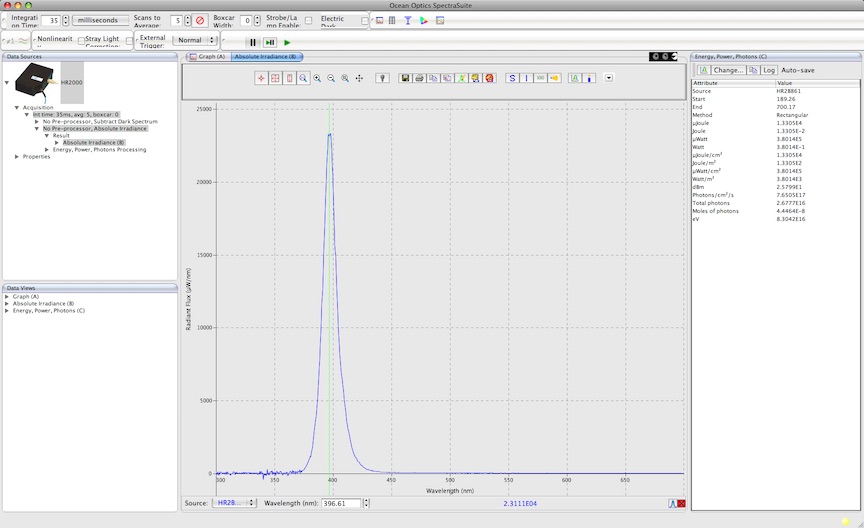Click the blue S scope mode icon
The height and width of the screenshot is (528, 864).
click(x=512, y=78)
